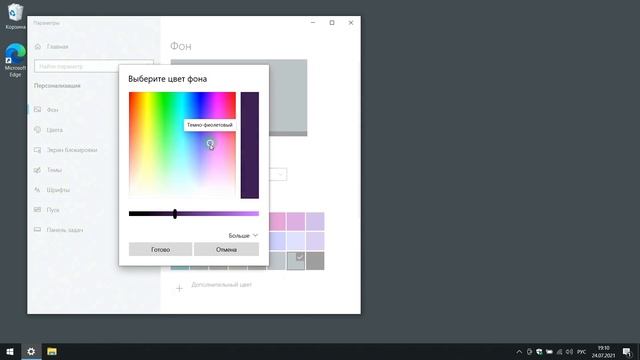The image size is (640, 360).
Task: Select the pink background swatch
Action: 277,221
